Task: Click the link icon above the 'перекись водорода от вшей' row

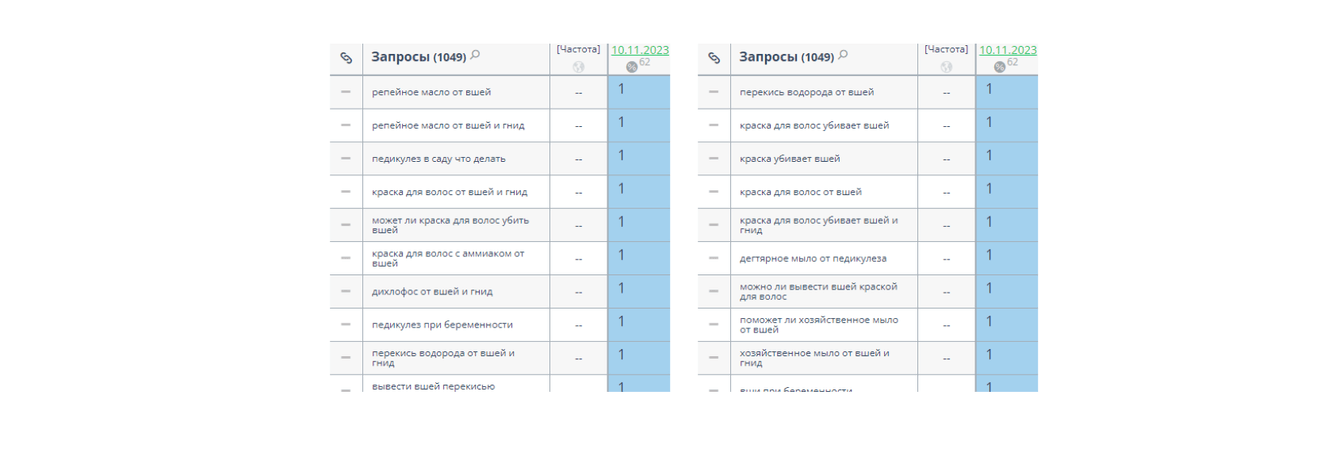Action: pos(714,58)
